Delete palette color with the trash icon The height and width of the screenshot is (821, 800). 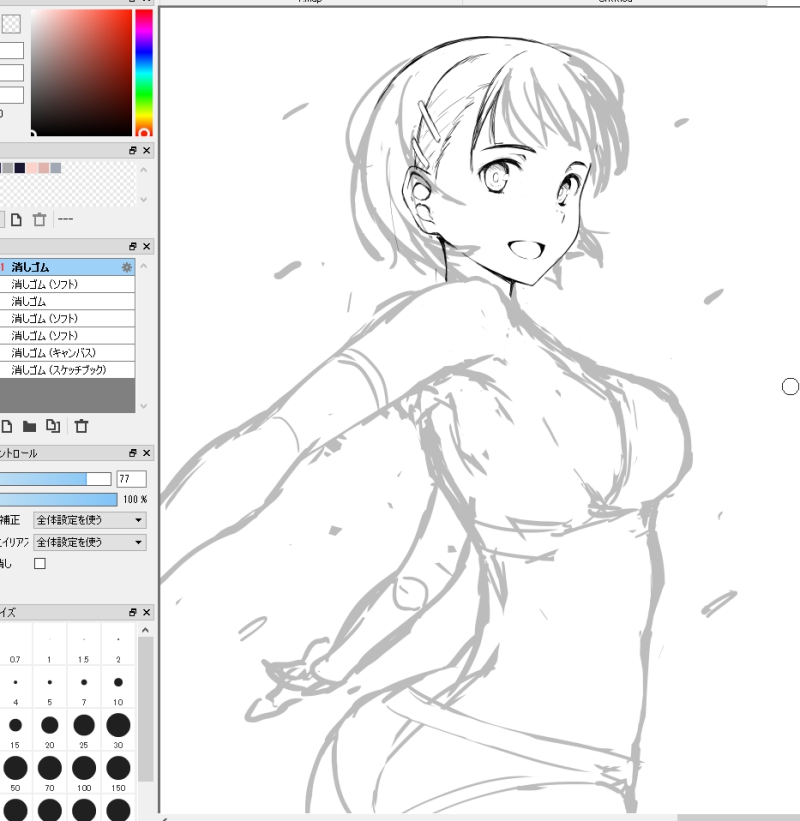[x=39, y=219]
